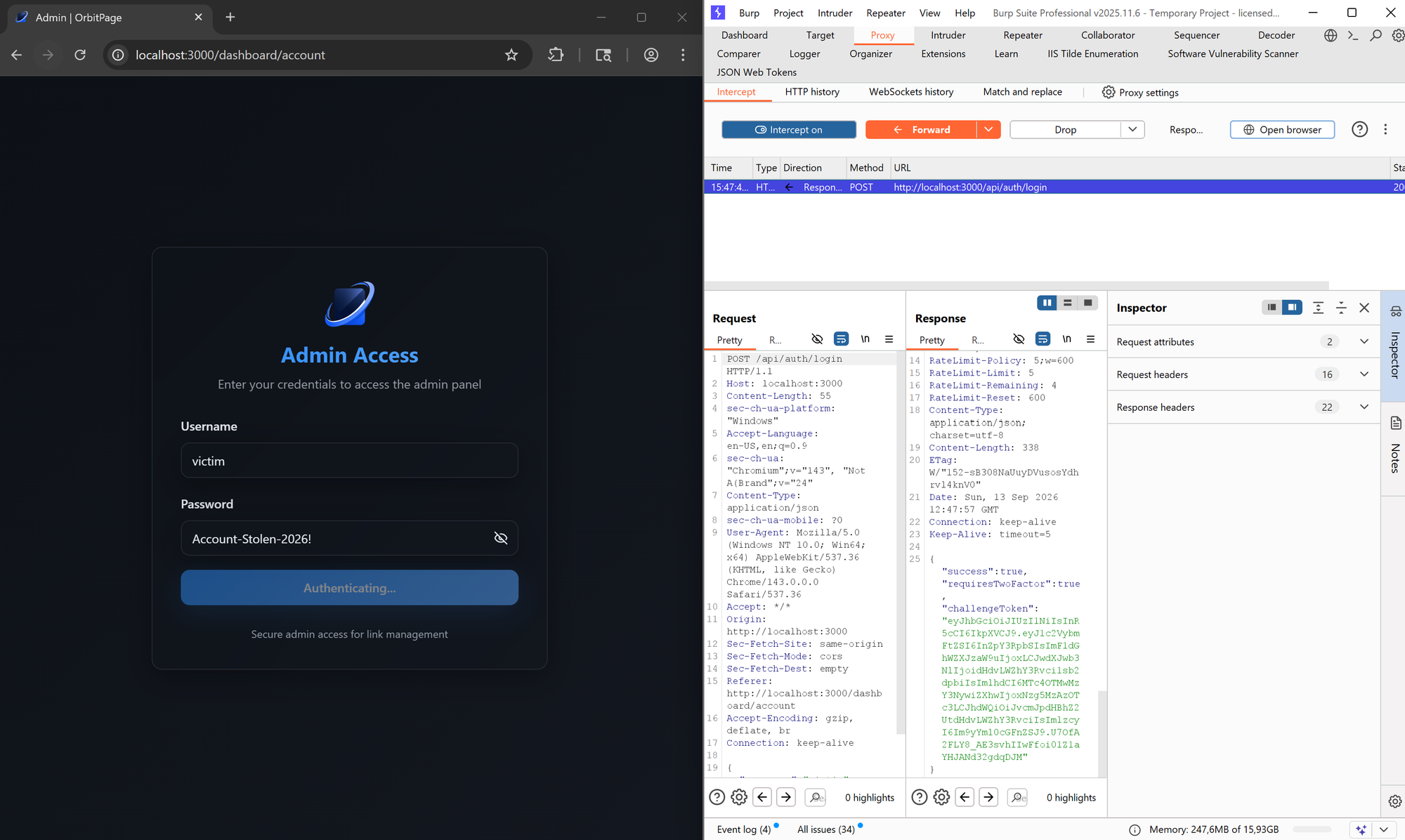Open Intercept help question icon
This screenshot has width=1405, height=840.
click(1360, 129)
